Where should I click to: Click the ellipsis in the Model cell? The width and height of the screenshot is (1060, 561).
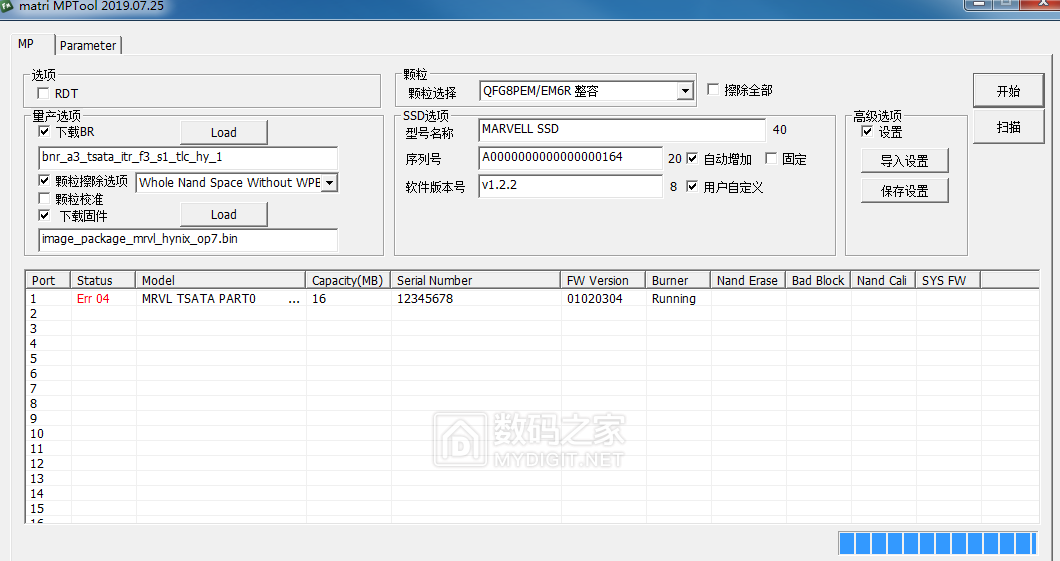[293, 299]
